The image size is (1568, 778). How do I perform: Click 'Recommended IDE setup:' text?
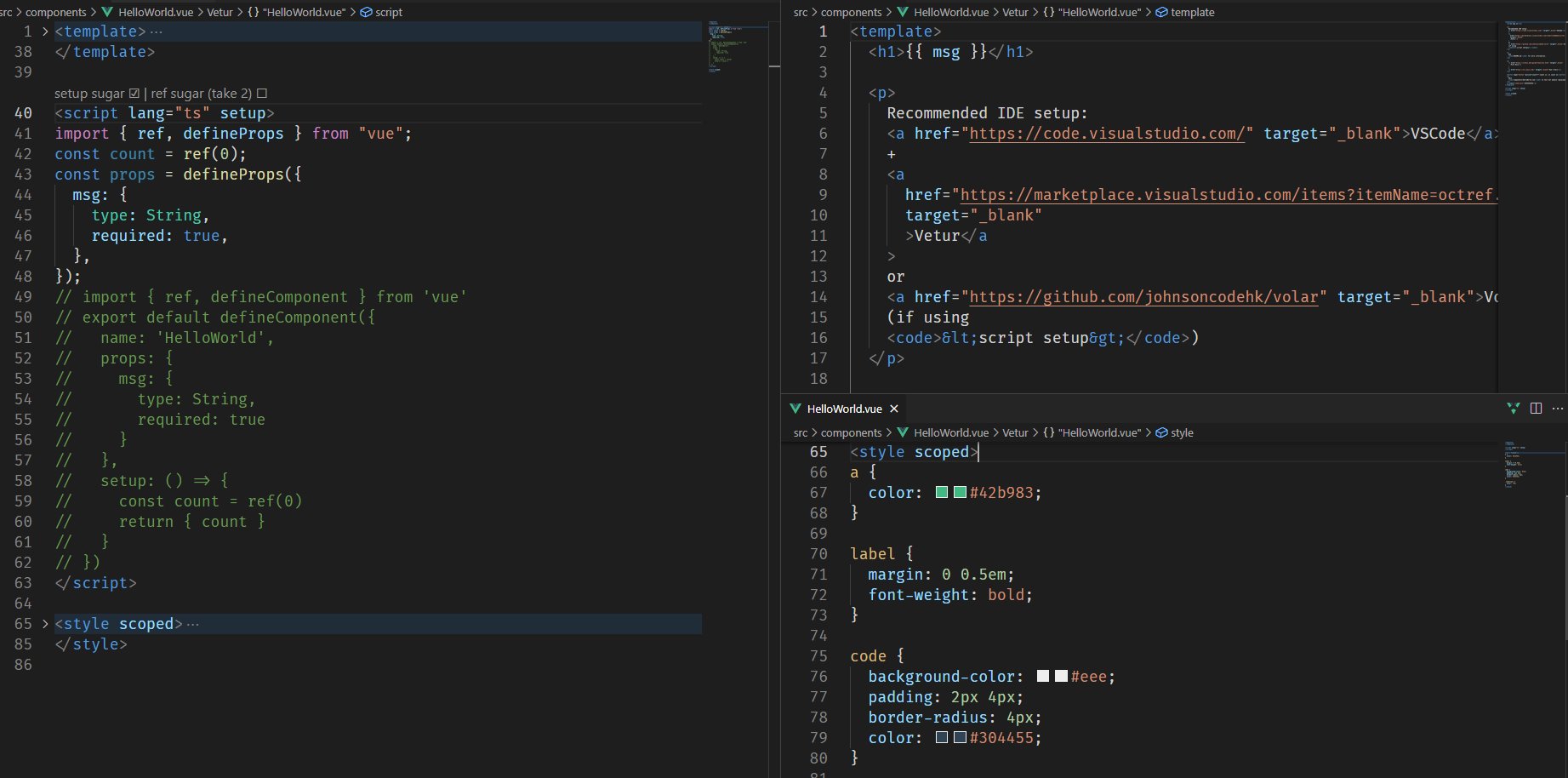[987, 113]
